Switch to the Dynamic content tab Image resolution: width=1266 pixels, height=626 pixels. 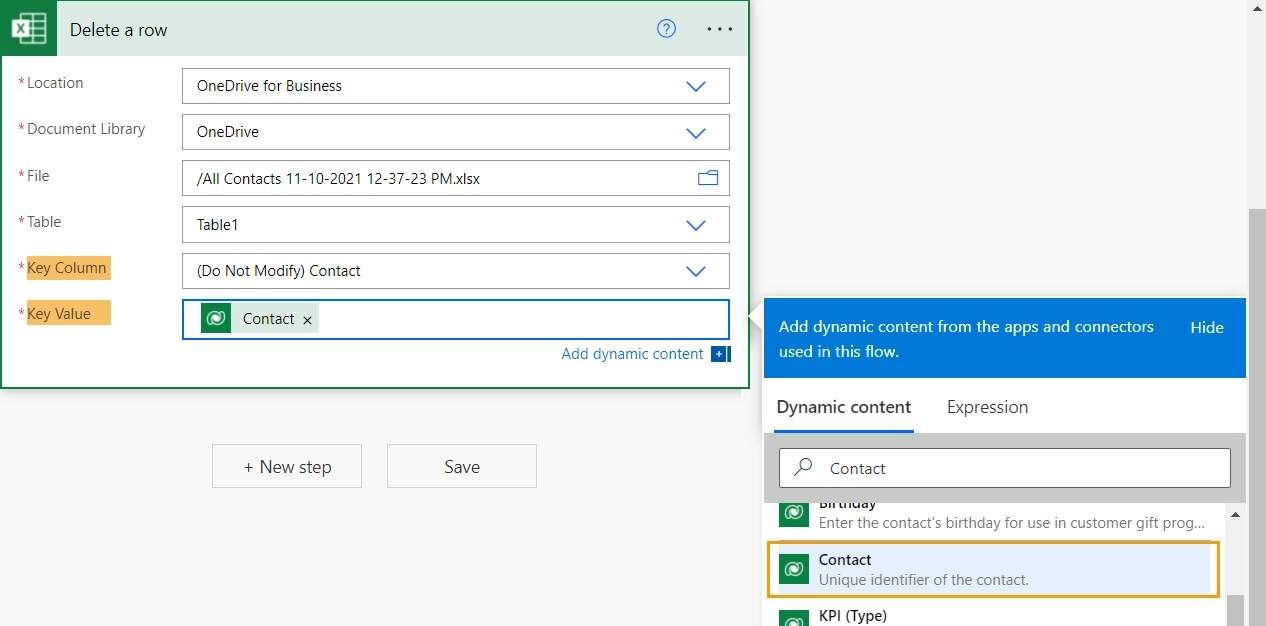click(844, 407)
